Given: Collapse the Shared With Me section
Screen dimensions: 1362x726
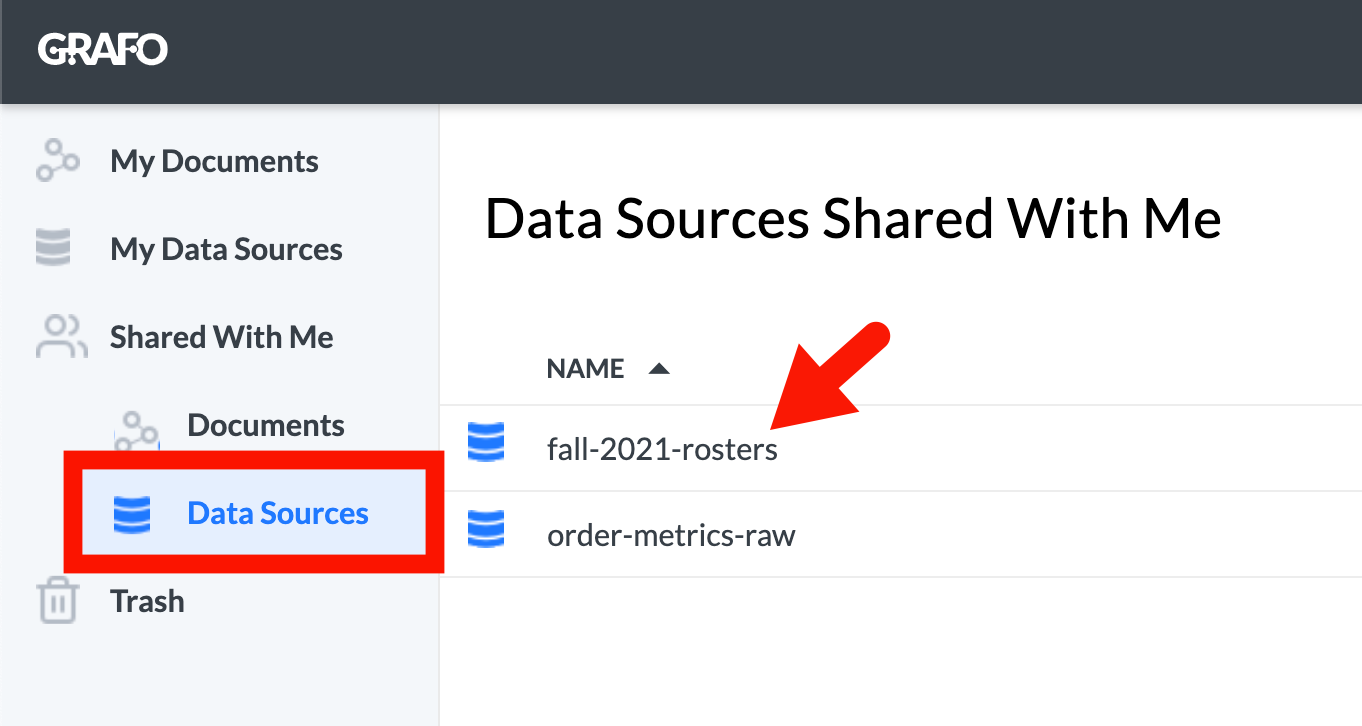Looking at the screenshot, I should click(x=222, y=337).
